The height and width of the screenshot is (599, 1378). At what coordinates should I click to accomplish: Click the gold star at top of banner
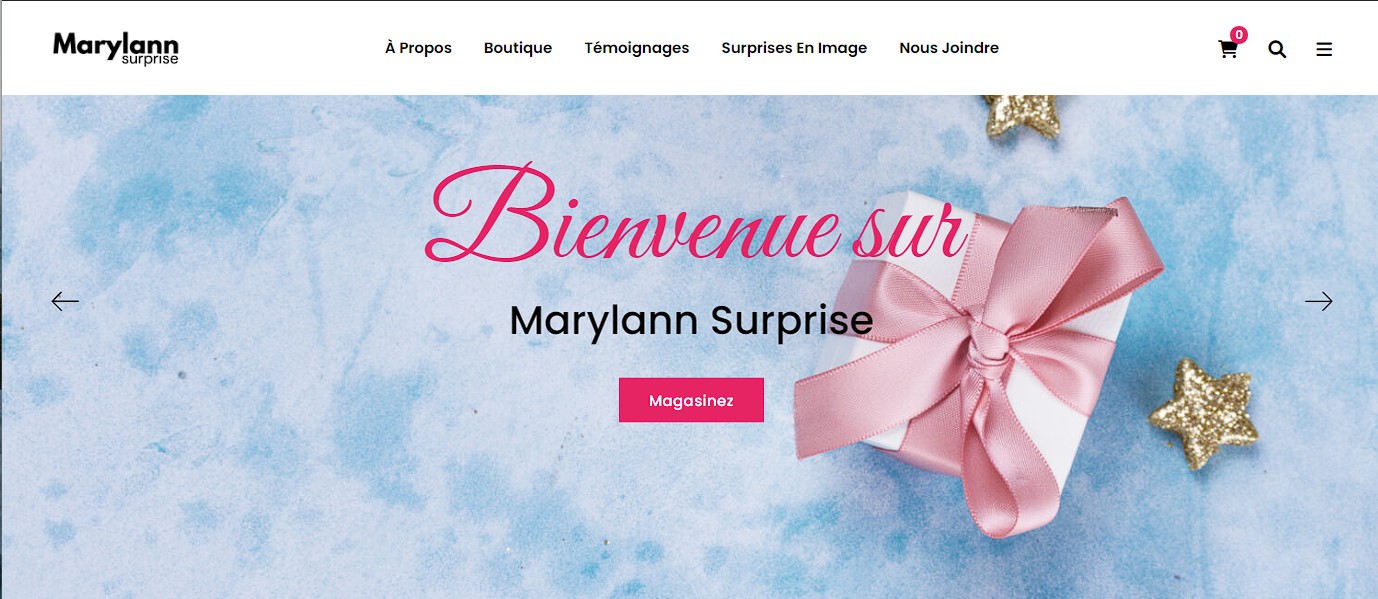1021,115
